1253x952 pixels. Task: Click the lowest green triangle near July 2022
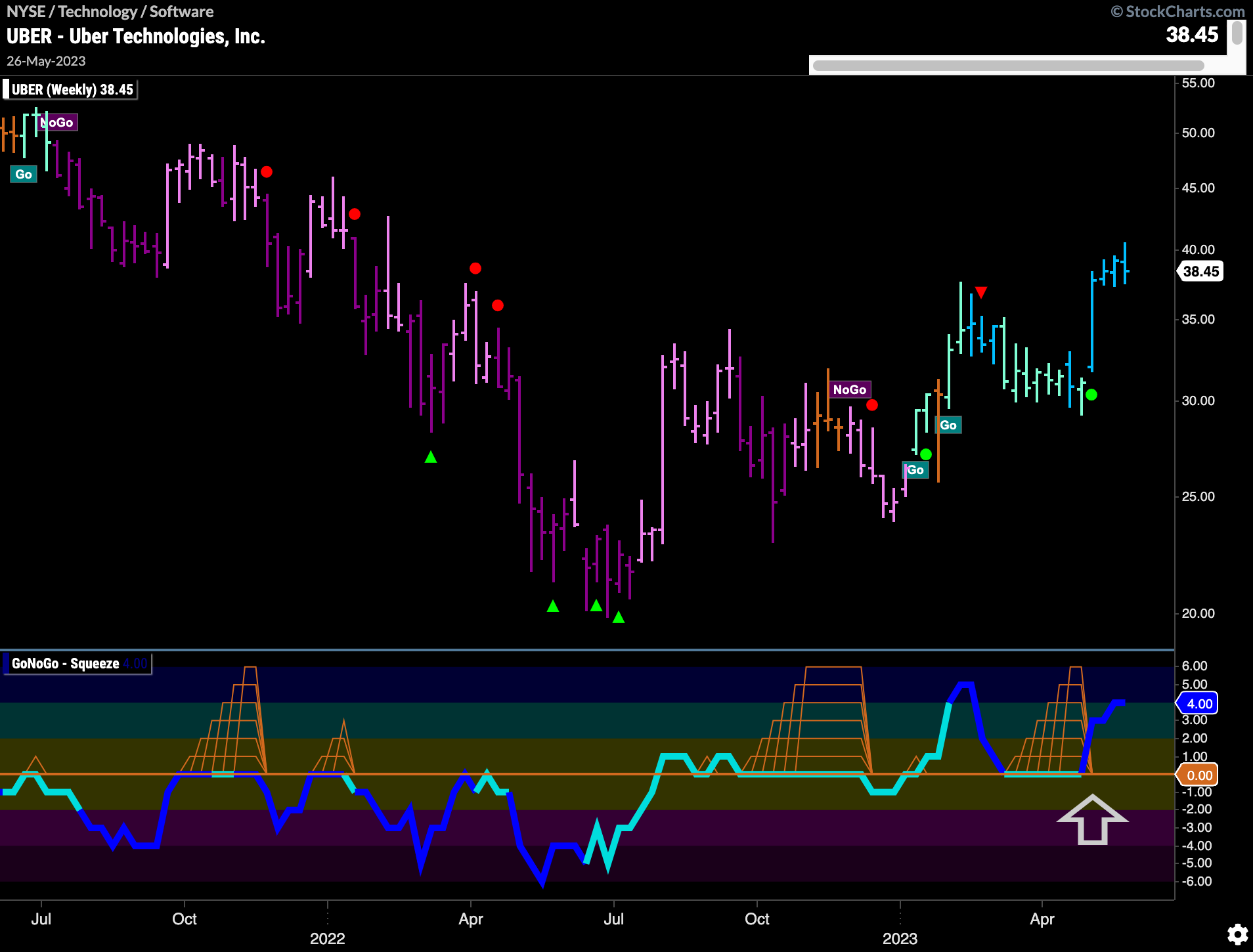(x=619, y=617)
